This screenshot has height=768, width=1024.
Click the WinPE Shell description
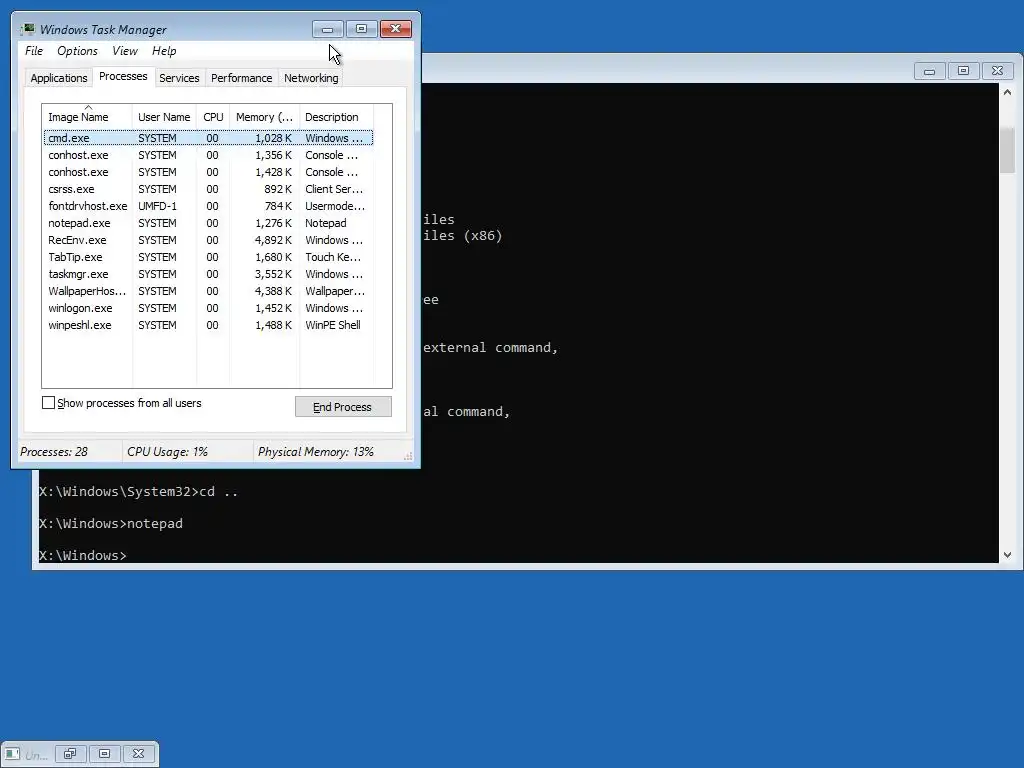[332, 325]
